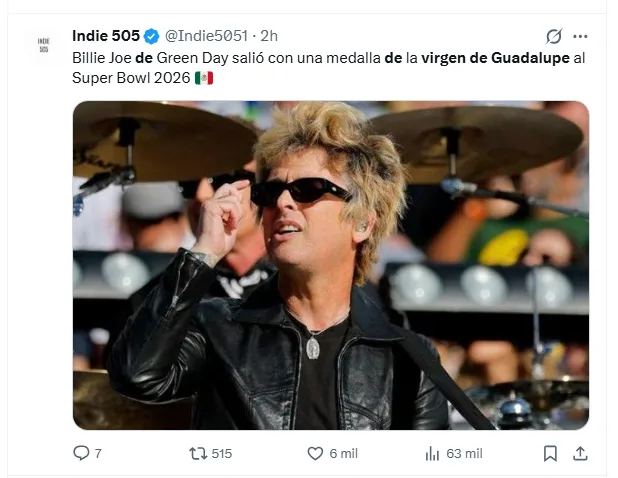Open view analytics bar chart icon
Viewport: 618px width, 478px height.
point(432,453)
